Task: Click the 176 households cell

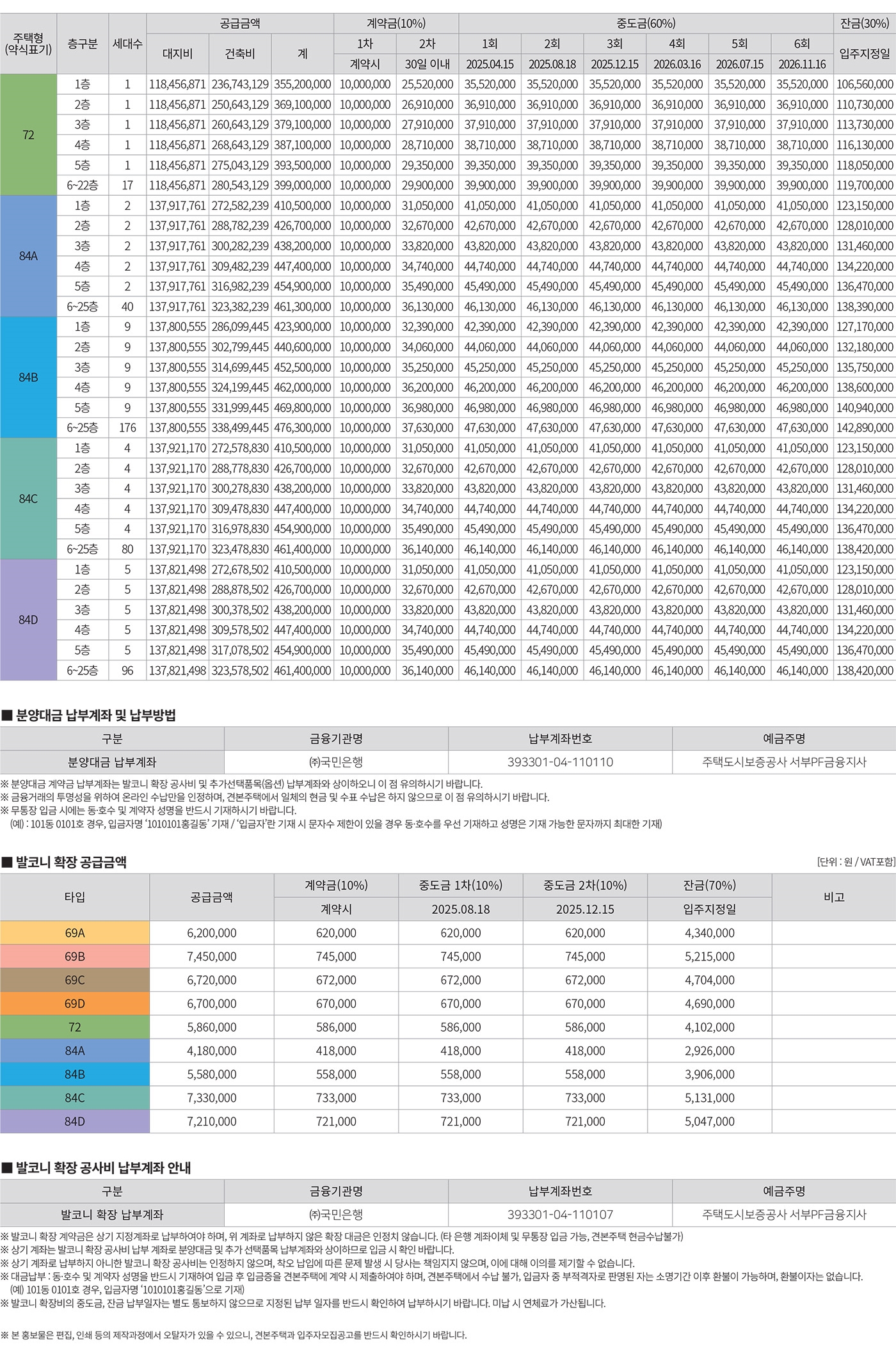Action: (127, 427)
